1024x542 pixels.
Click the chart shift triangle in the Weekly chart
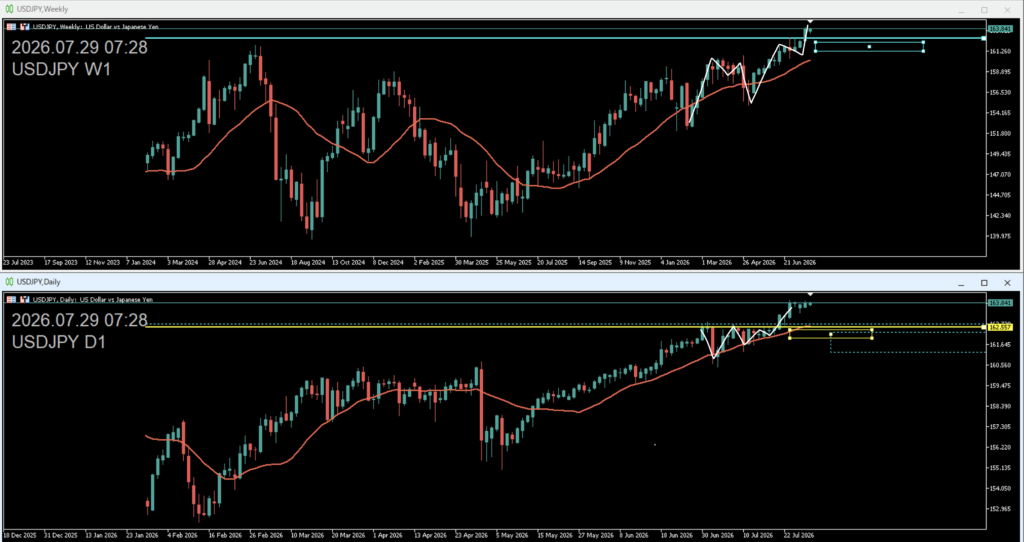810,22
